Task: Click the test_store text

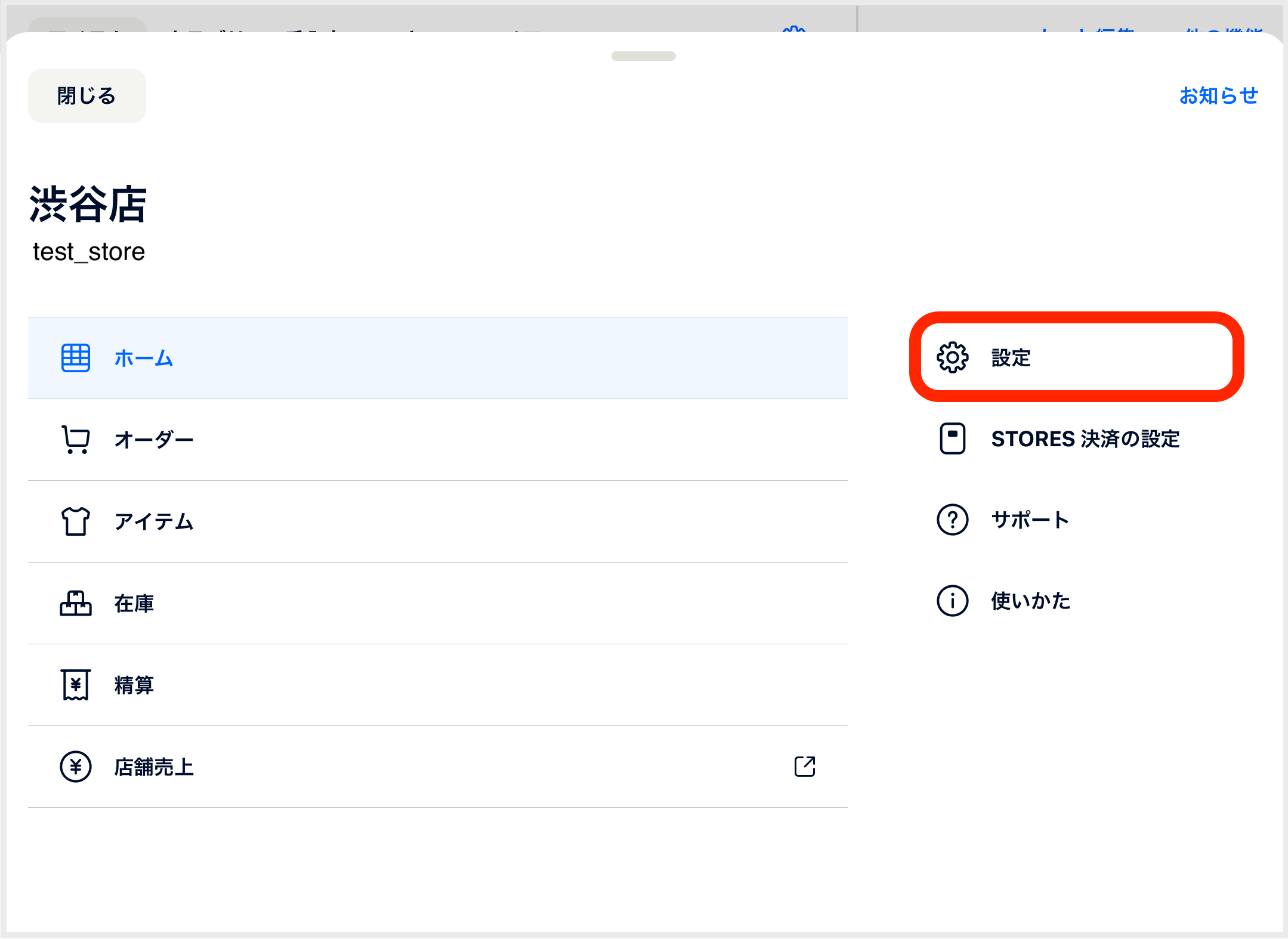Action: click(89, 252)
